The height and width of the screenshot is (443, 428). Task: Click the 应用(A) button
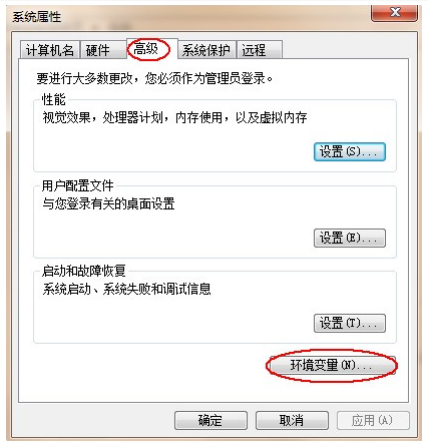pos(373,420)
